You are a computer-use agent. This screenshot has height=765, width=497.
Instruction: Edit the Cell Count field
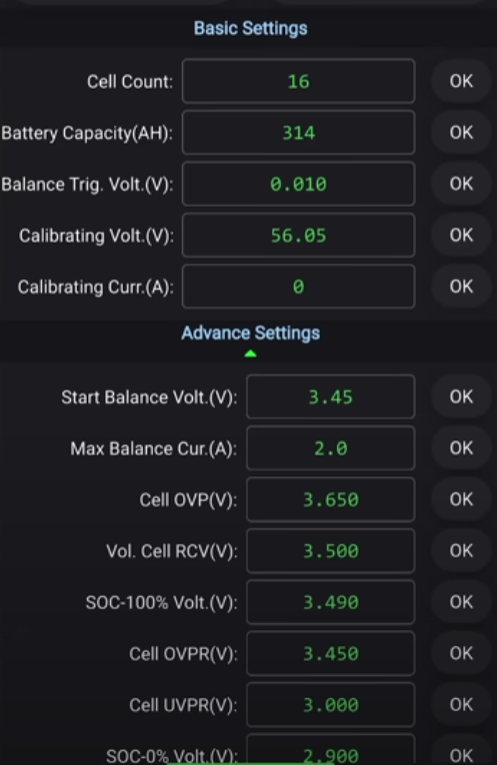coord(298,81)
